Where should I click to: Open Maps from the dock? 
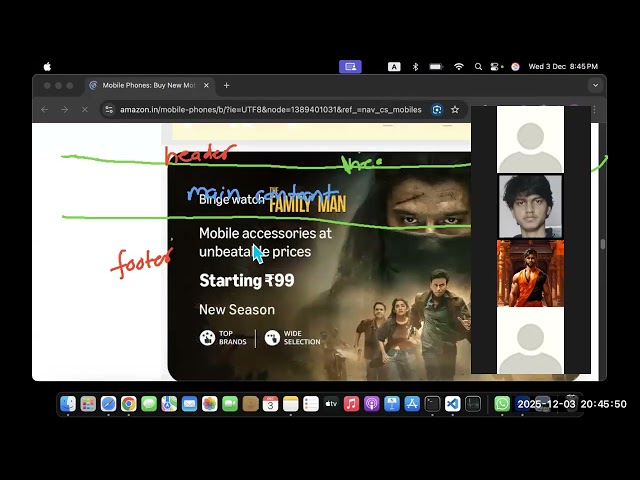pos(169,404)
